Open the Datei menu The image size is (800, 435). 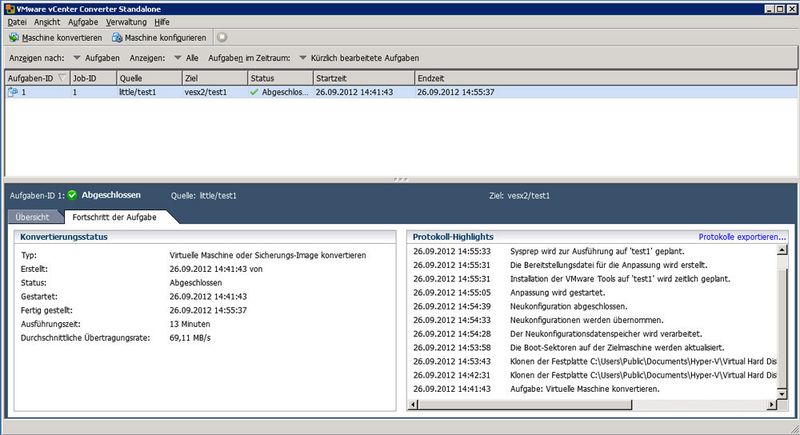tap(17, 22)
